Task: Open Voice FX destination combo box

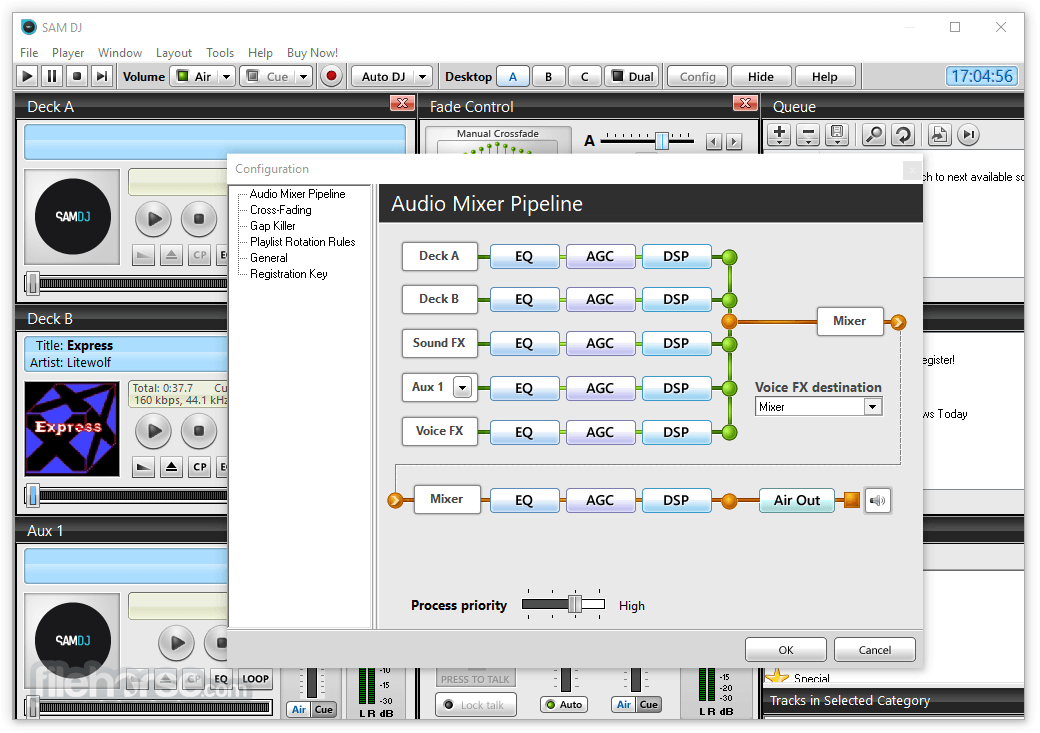Action: point(818,407)
